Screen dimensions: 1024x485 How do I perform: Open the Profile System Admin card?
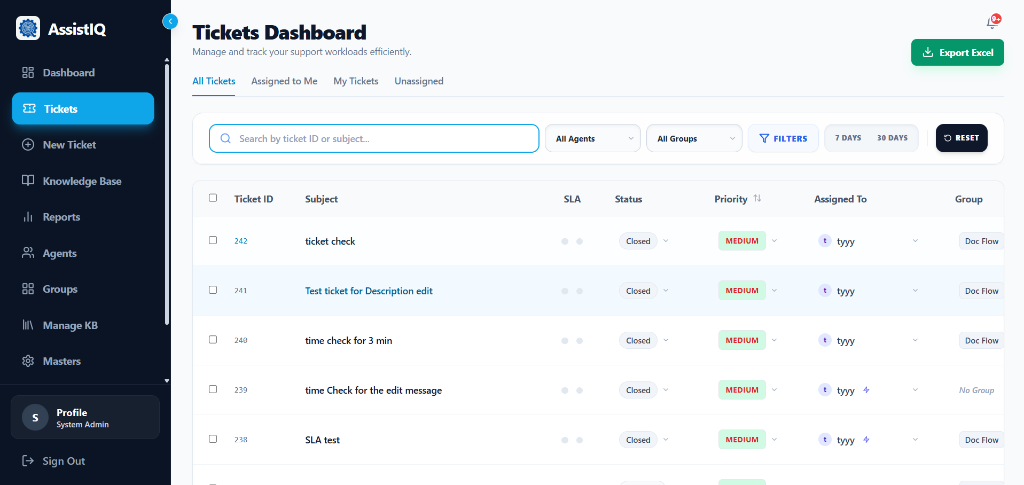coord(85,417)
